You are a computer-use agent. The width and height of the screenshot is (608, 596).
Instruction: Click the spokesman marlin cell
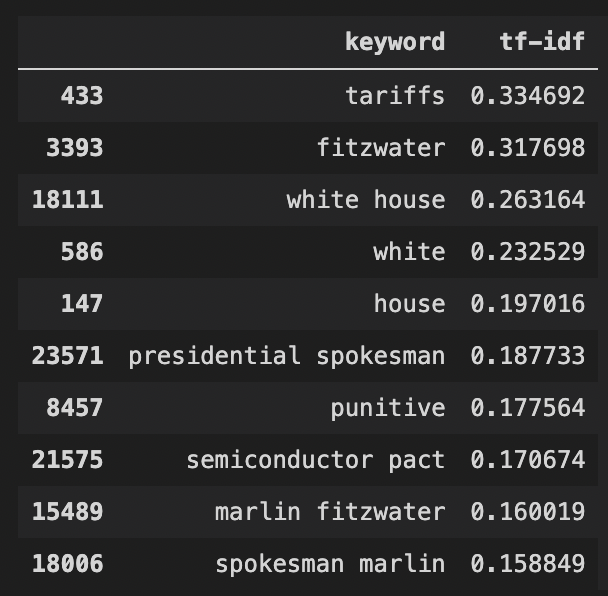(x=330, y=564)
